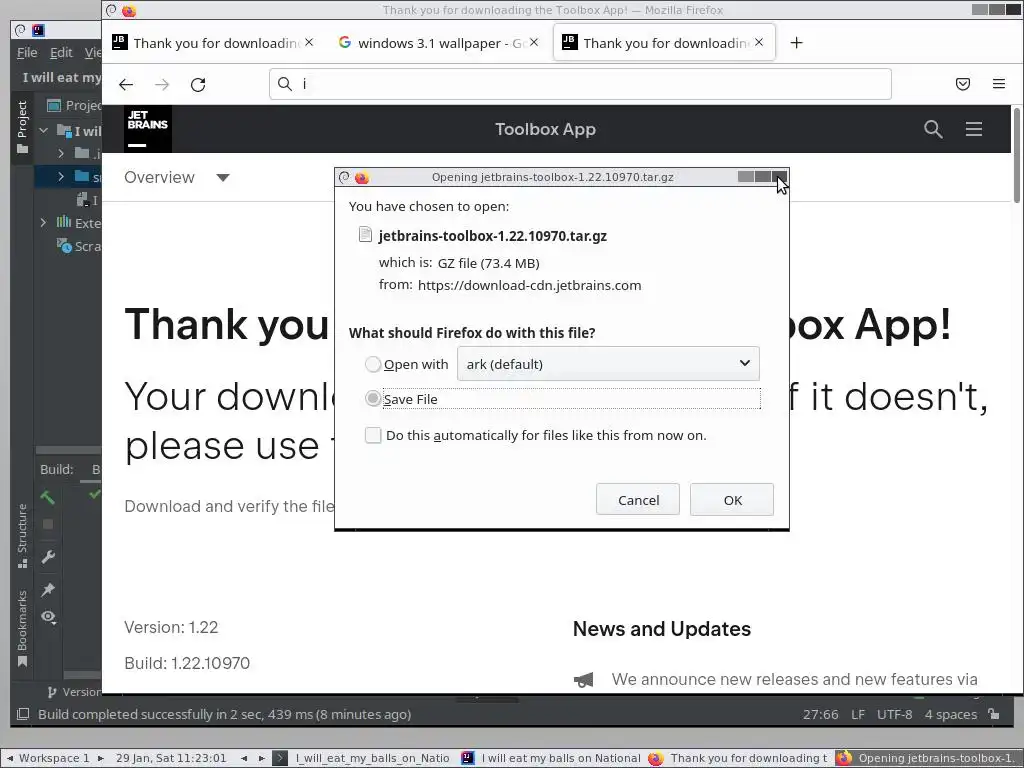Open the Pocket save icon in toolbar

963,84
